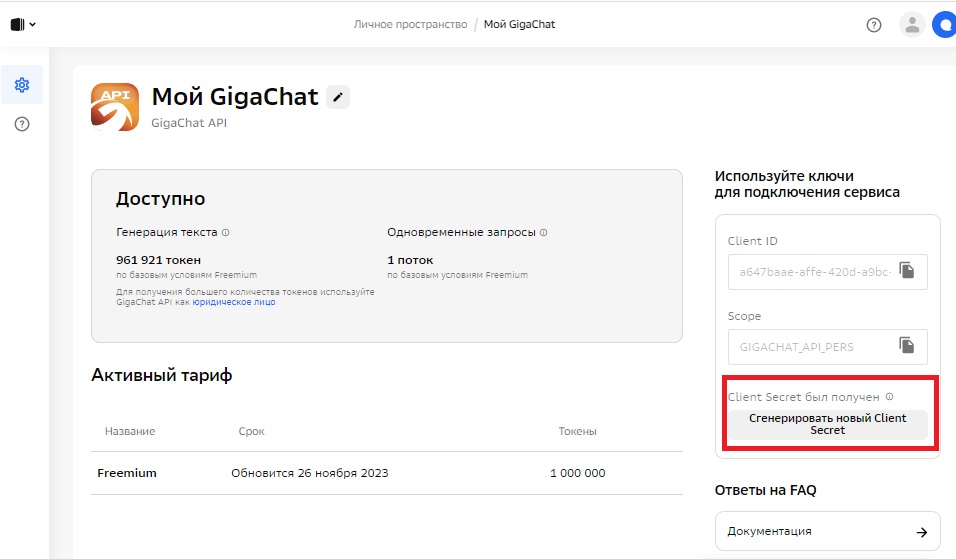Go to Личное пространство breadcrumb
956x559 pixels.
click(x=410, y=24)
